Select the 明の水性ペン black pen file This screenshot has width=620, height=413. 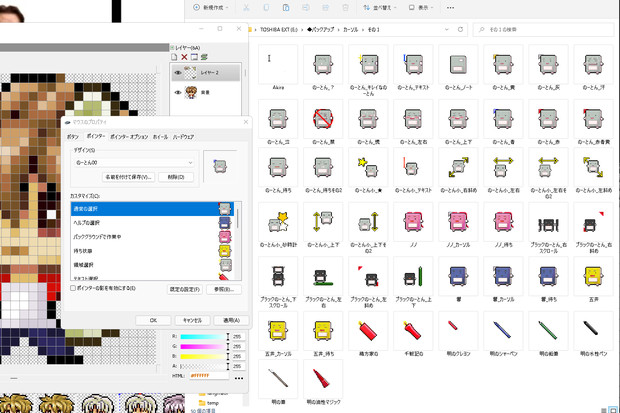click(x=594, y=334)
